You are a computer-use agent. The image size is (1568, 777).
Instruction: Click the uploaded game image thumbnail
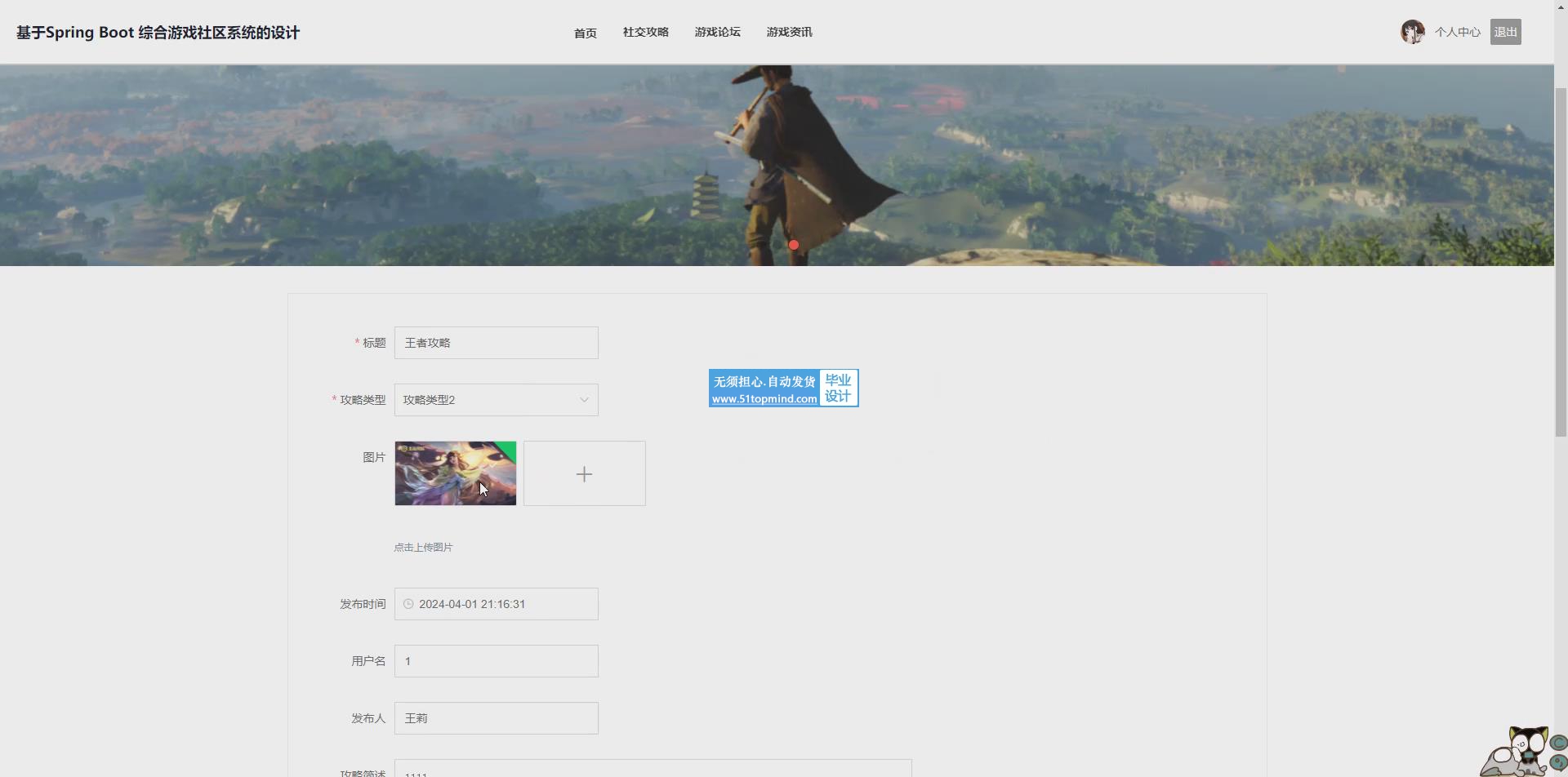(455, 473)
